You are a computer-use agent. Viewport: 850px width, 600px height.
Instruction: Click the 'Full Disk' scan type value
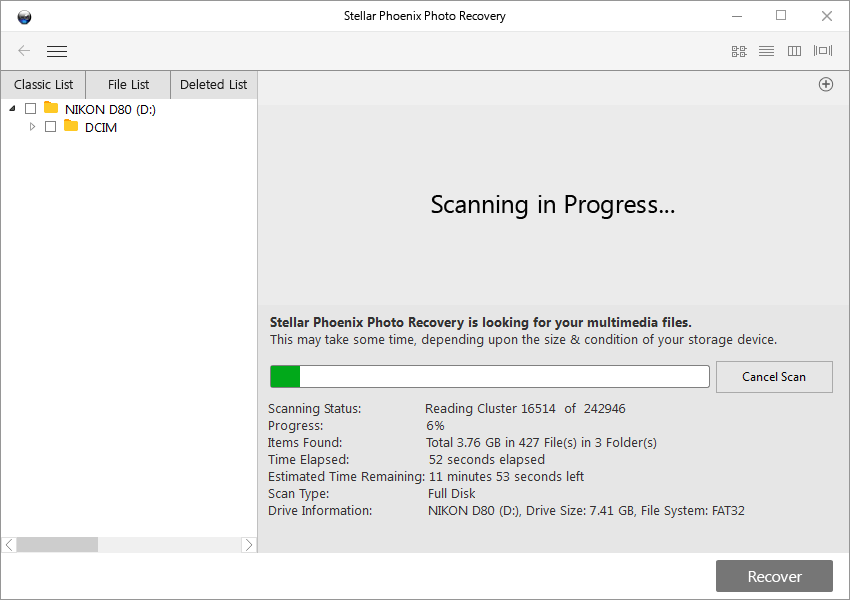click(452, 494)
